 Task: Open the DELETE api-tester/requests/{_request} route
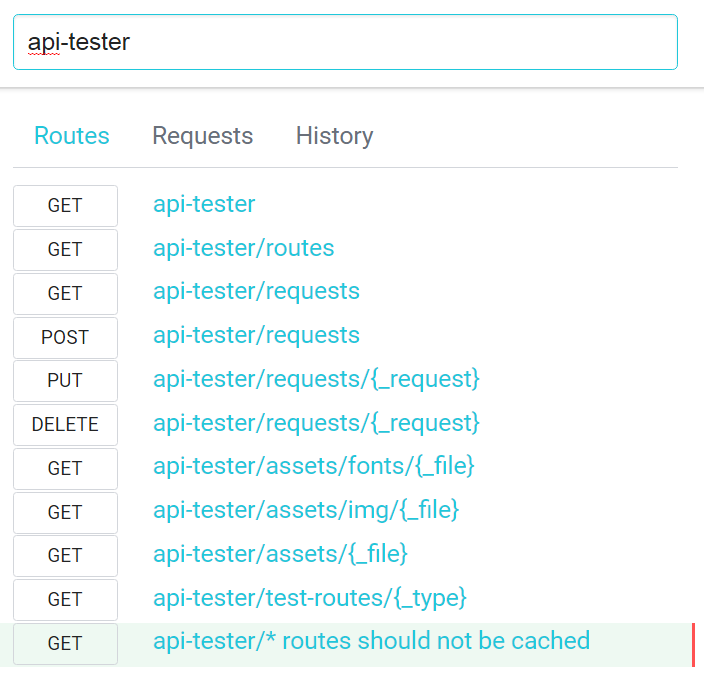[316, 423]
